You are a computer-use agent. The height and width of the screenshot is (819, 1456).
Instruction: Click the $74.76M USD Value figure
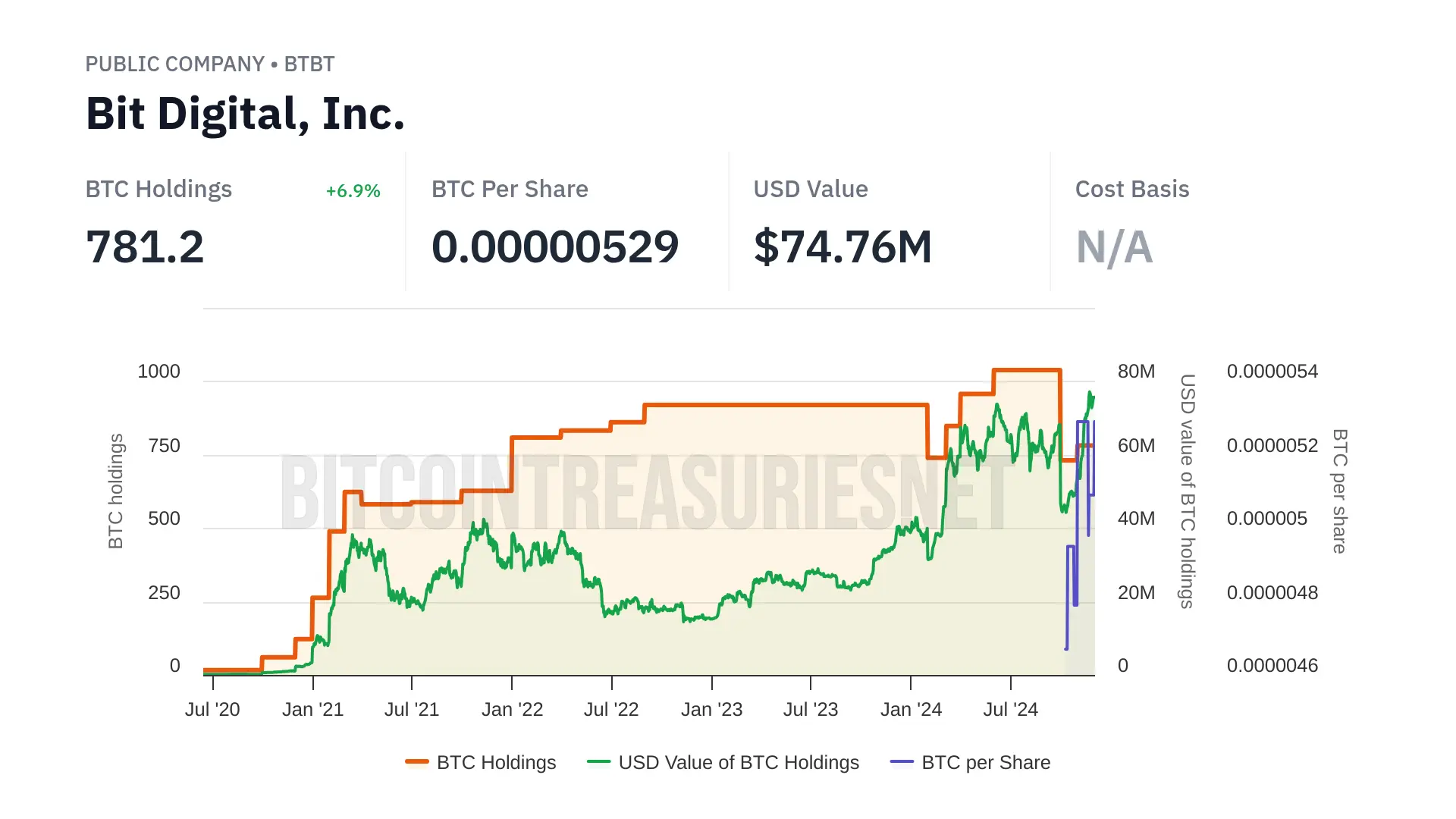[x=843, y=247]
